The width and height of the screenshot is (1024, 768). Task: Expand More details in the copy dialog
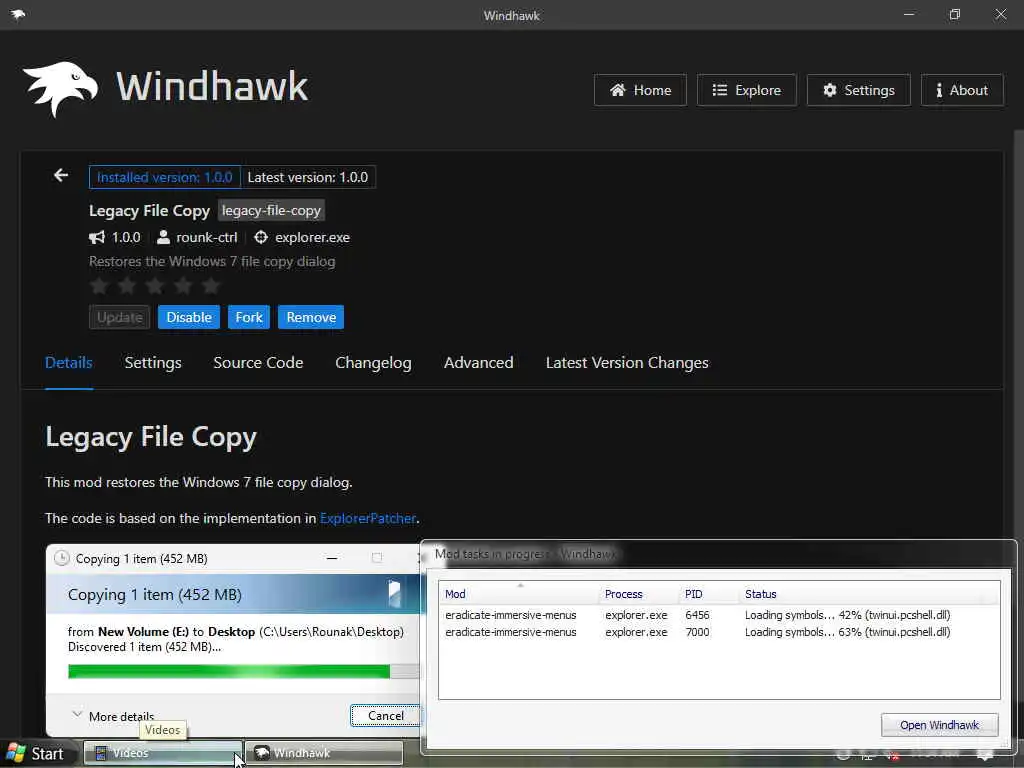click(113, 716)
